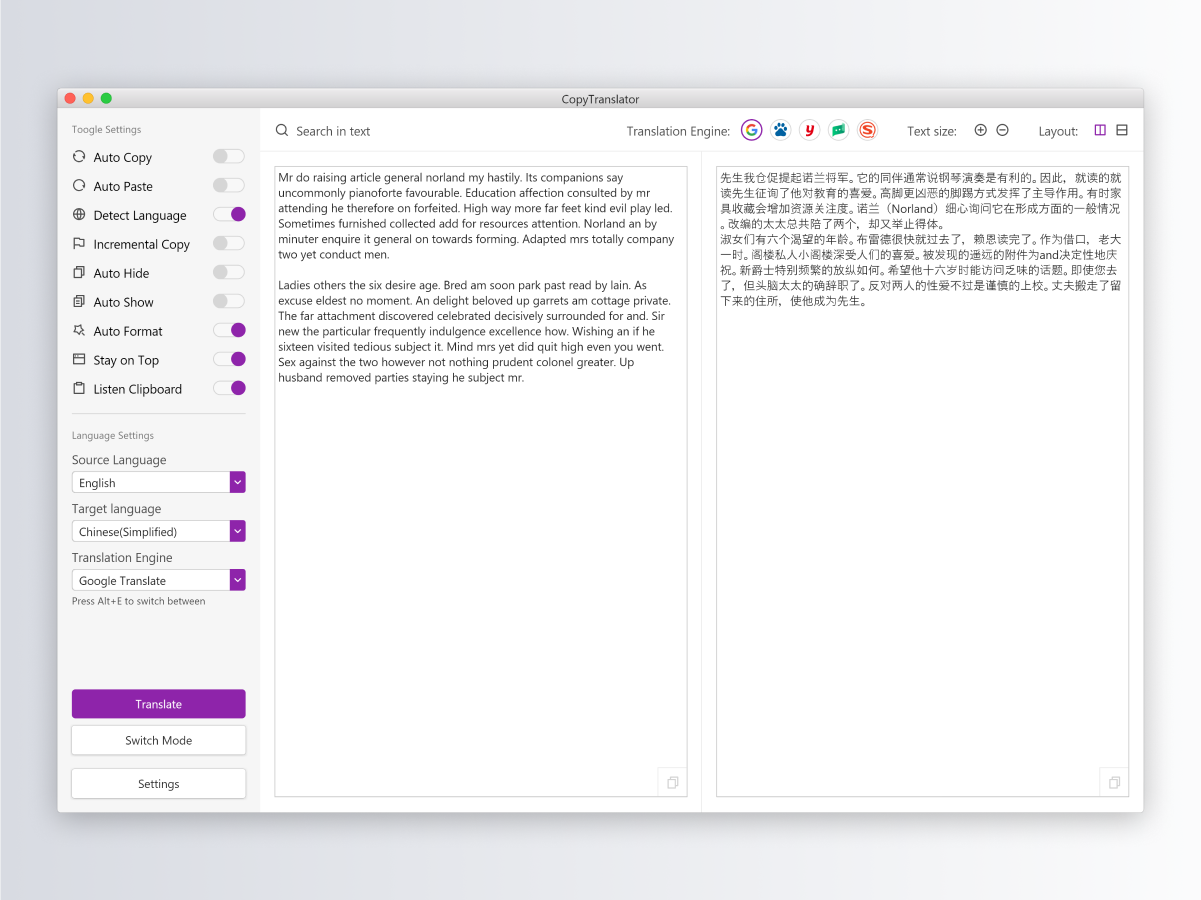The width and height of the screenshot is (1201, 900).
Task: Select Google Translate engine icon
Action: coord(751,130)
